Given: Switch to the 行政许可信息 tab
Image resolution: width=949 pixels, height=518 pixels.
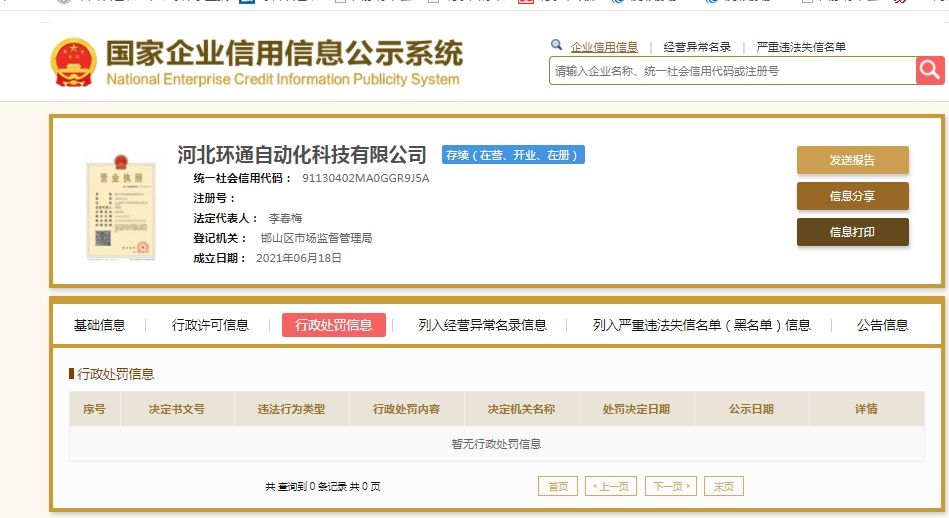Looking at the screenshot, I should (x=210, y=325).
